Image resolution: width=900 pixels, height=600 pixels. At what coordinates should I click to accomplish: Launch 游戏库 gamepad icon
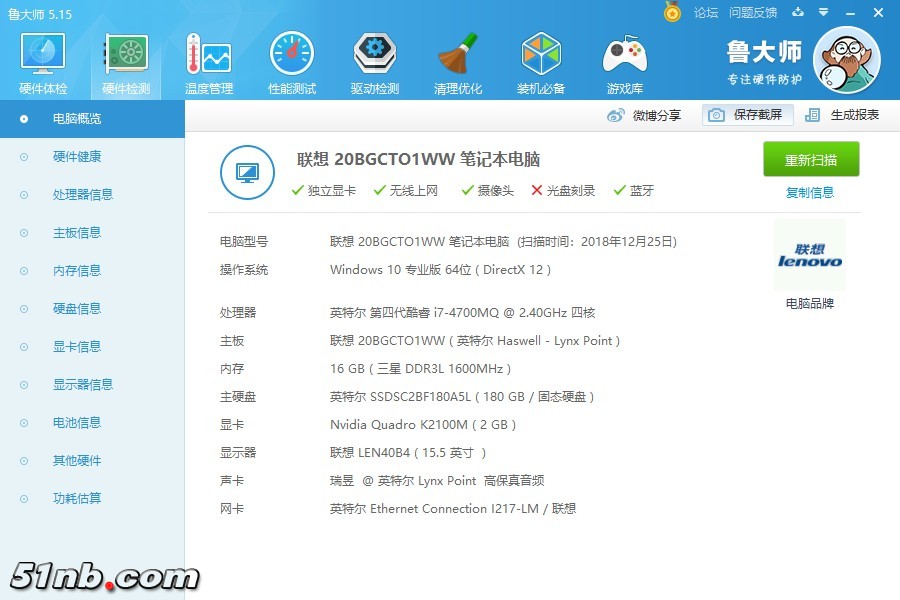(624, 62)
